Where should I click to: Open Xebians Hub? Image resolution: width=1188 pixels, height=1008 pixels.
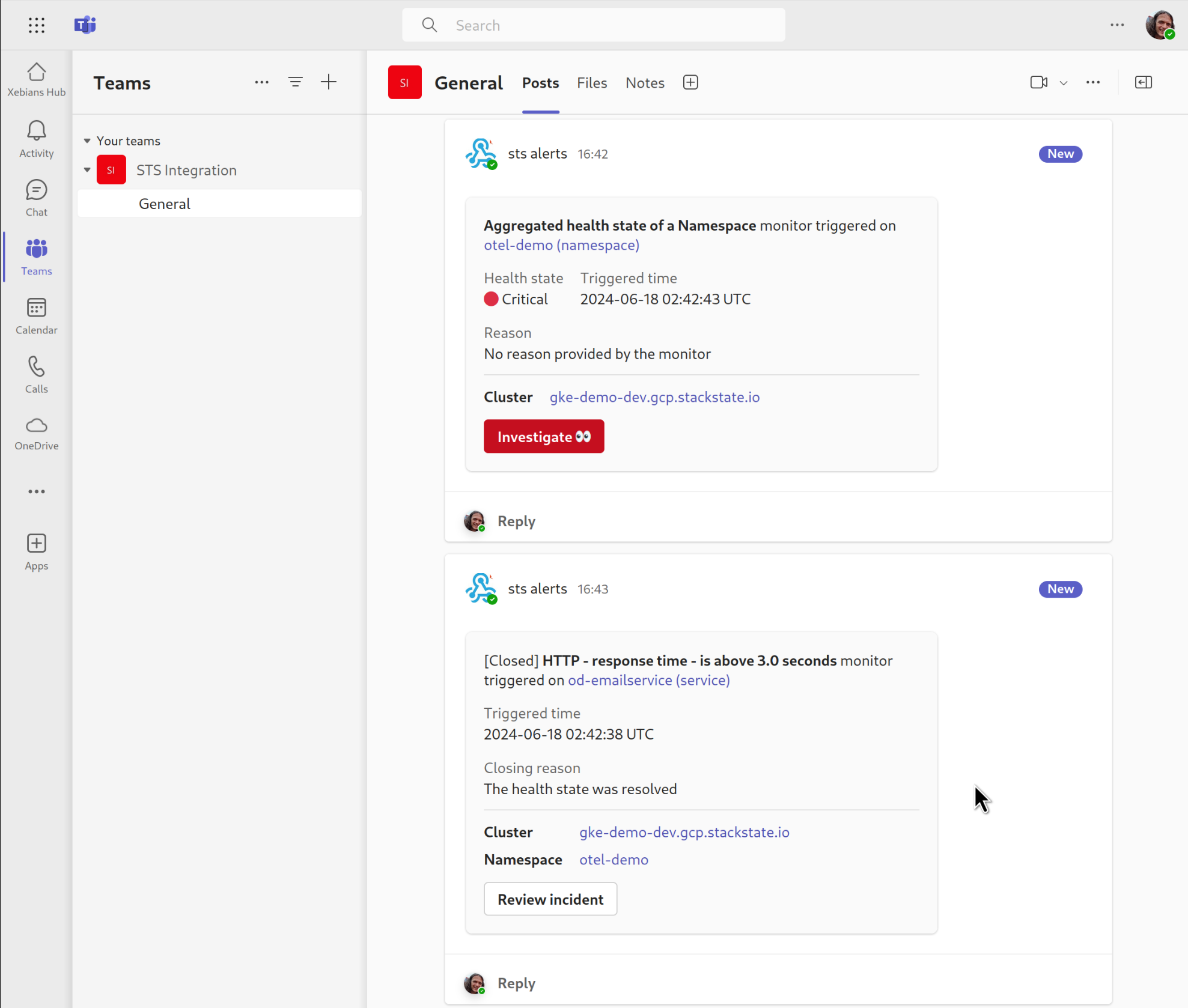click(x=36, y=78)
